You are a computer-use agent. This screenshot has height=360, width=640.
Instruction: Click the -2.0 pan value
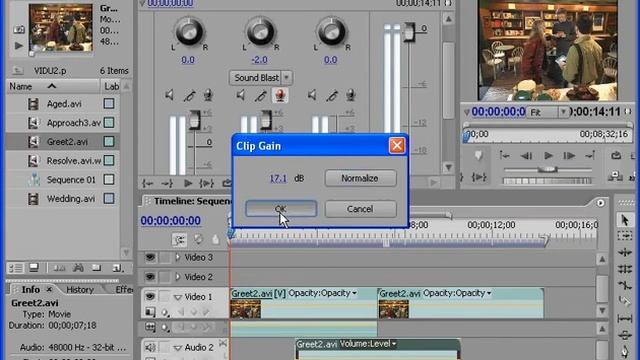tap(260, 60)
